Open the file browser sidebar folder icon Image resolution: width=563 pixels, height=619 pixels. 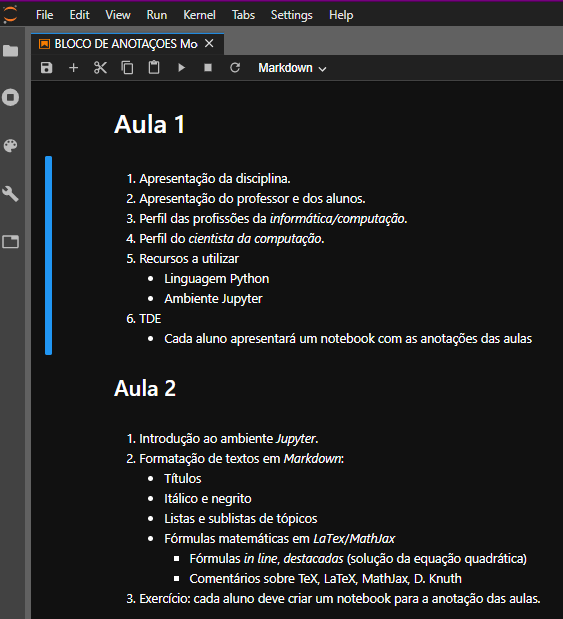11,51
